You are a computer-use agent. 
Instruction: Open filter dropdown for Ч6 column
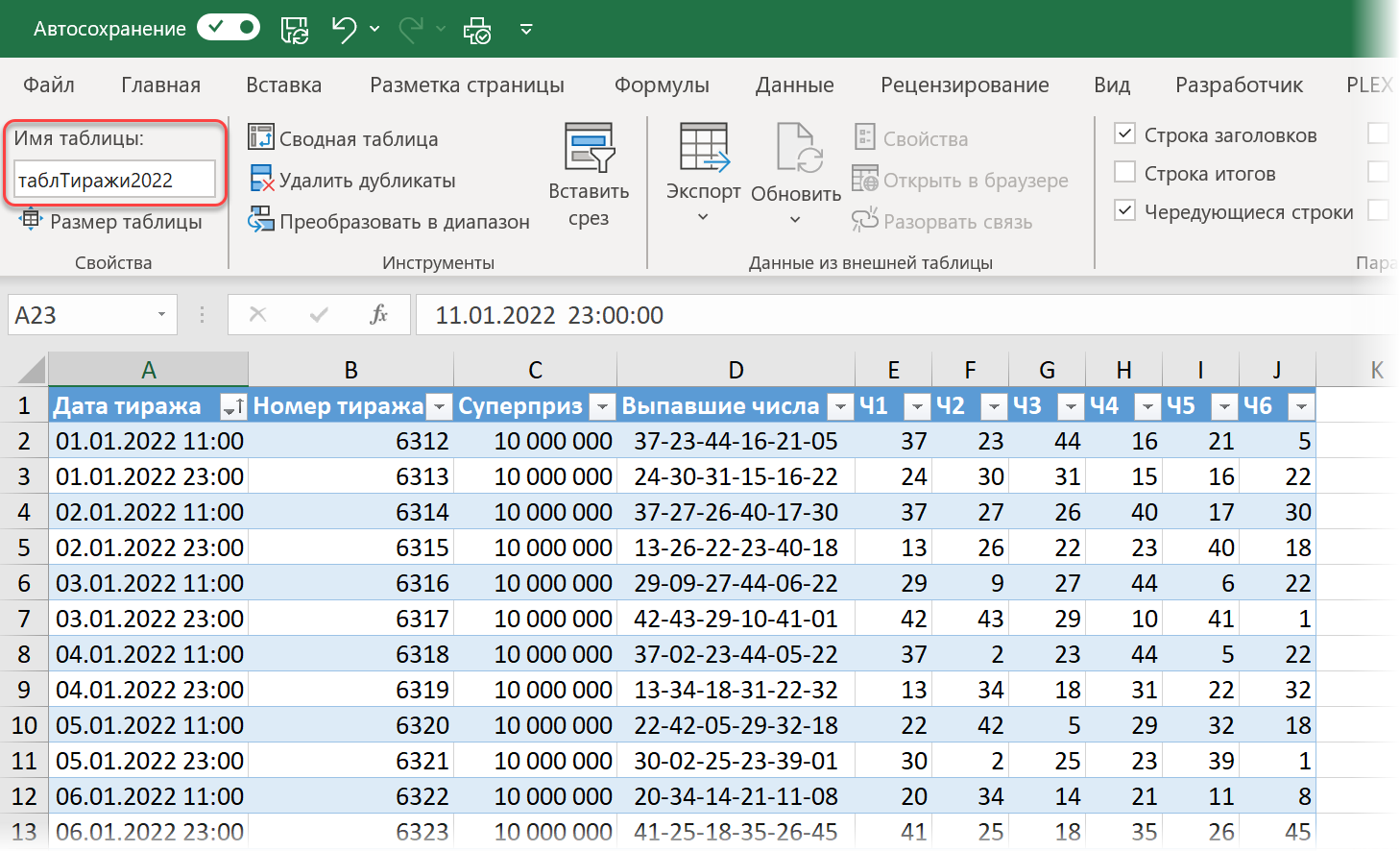pos(1301,407)
